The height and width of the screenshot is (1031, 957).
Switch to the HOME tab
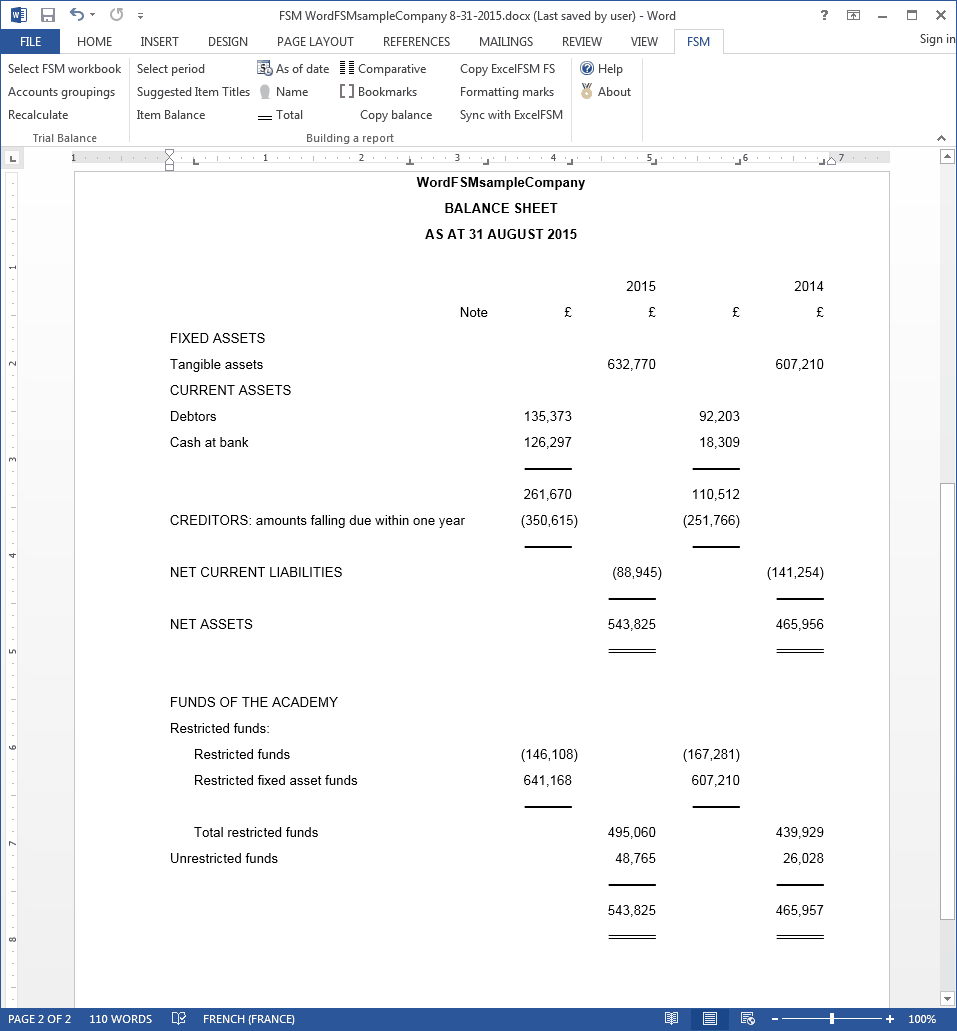94,41
